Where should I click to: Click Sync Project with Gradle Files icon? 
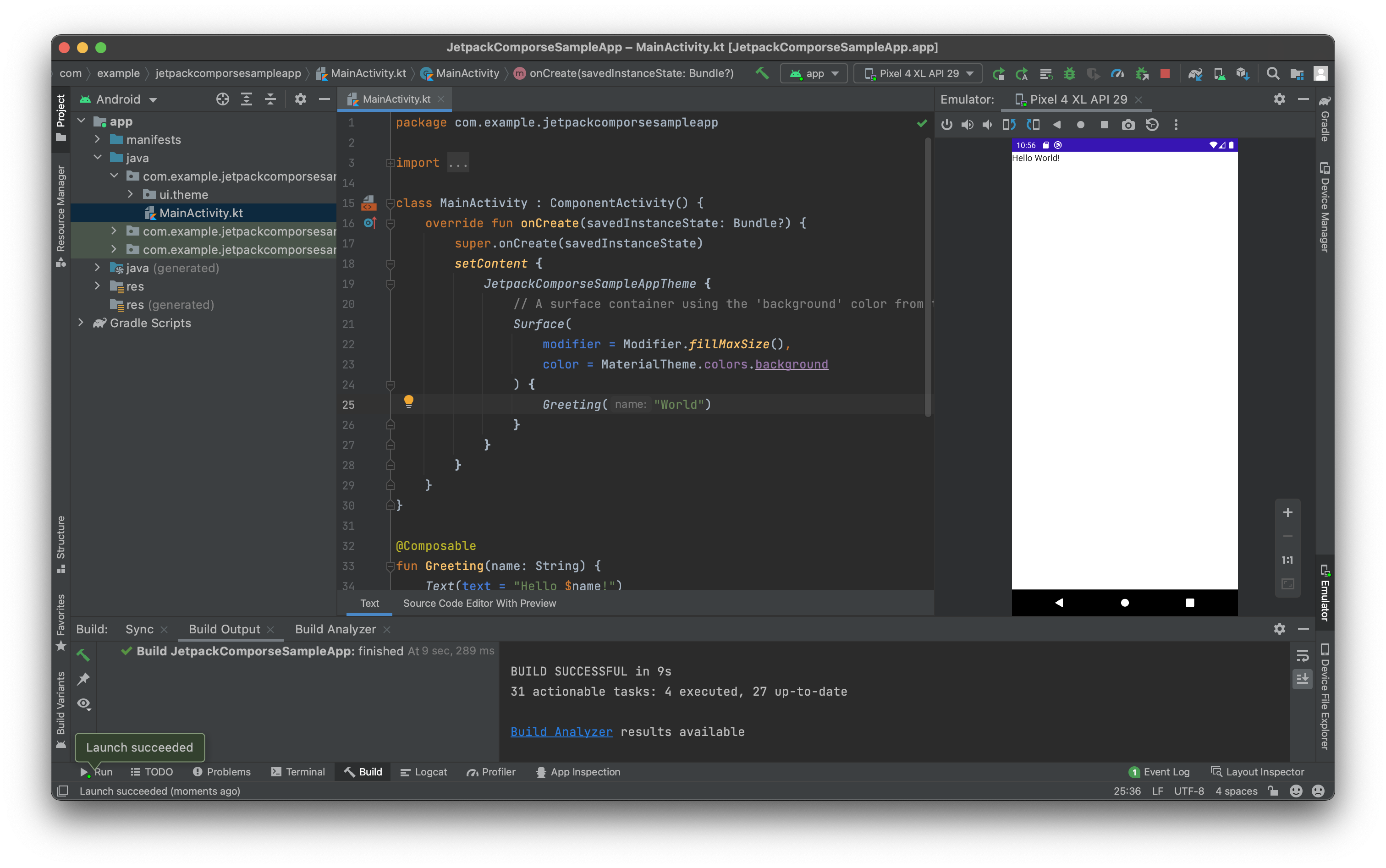[x=1195, y=73]
